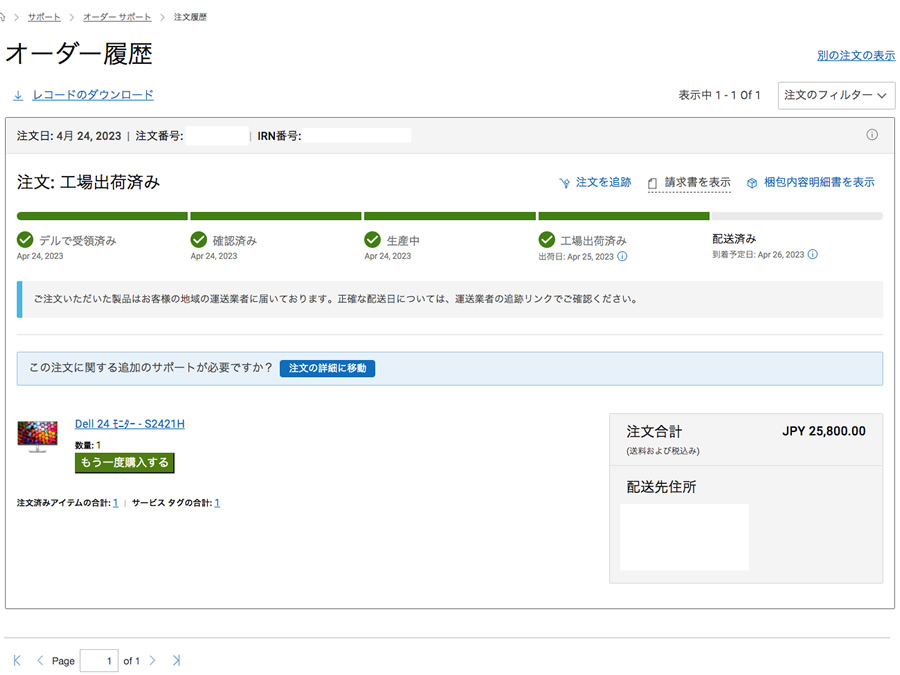Click the info icon beside 到着予定日 Apr 26, 2023
This screenshot has width=900, height=675.
tap(813, 254)
